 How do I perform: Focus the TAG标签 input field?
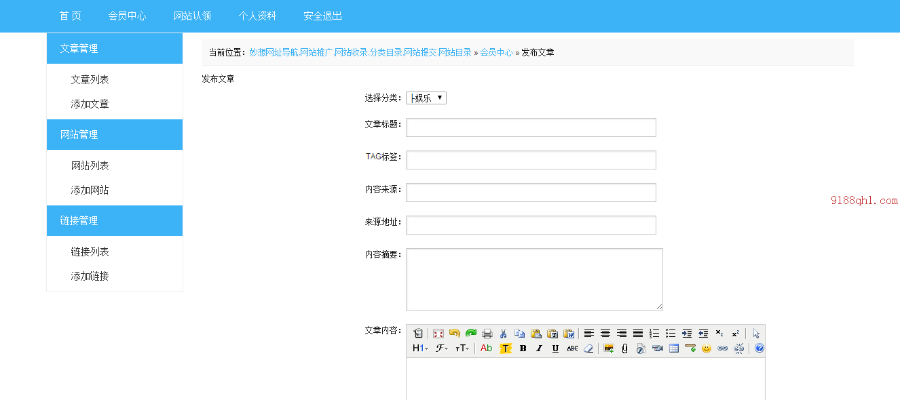pos(531,160)
